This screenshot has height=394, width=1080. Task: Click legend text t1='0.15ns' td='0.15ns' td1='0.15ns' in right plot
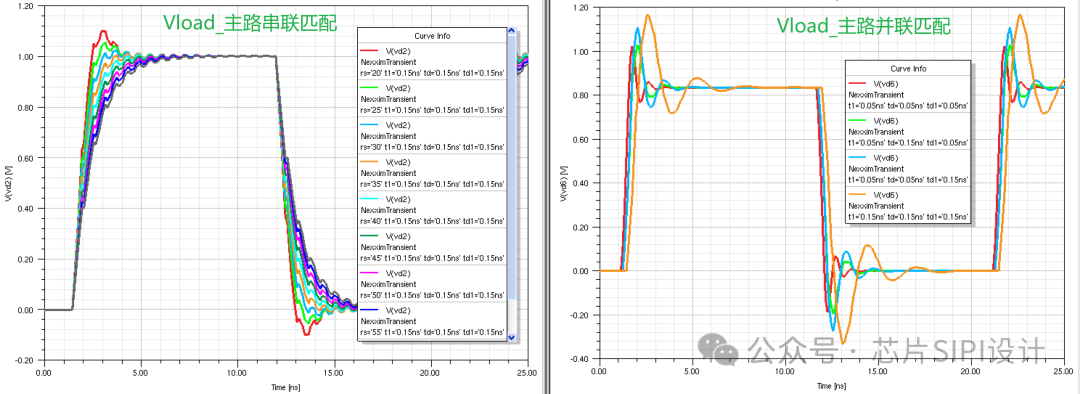[x=908, y=216]
